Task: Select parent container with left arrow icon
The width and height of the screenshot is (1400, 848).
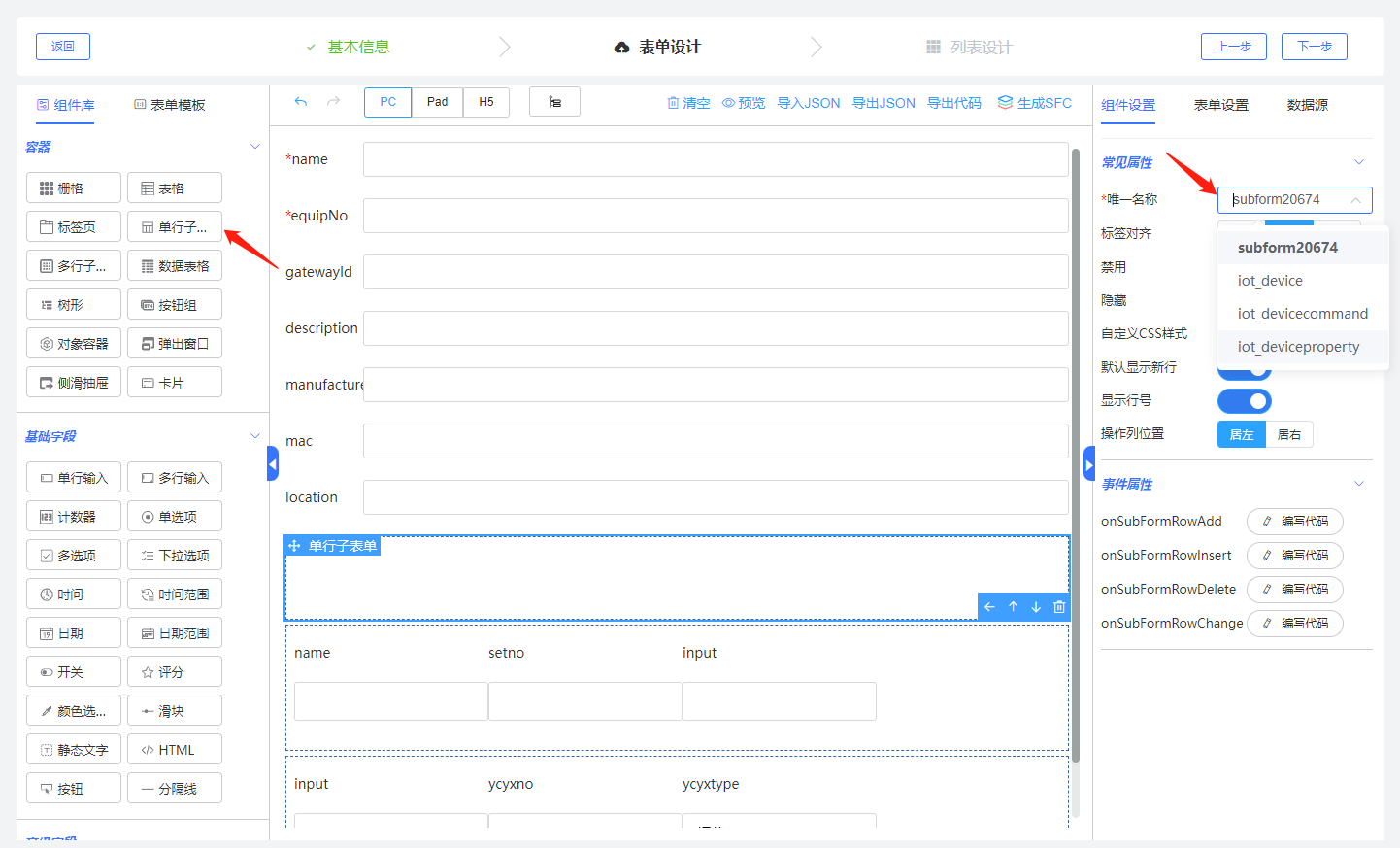Action: coord(989,607)
